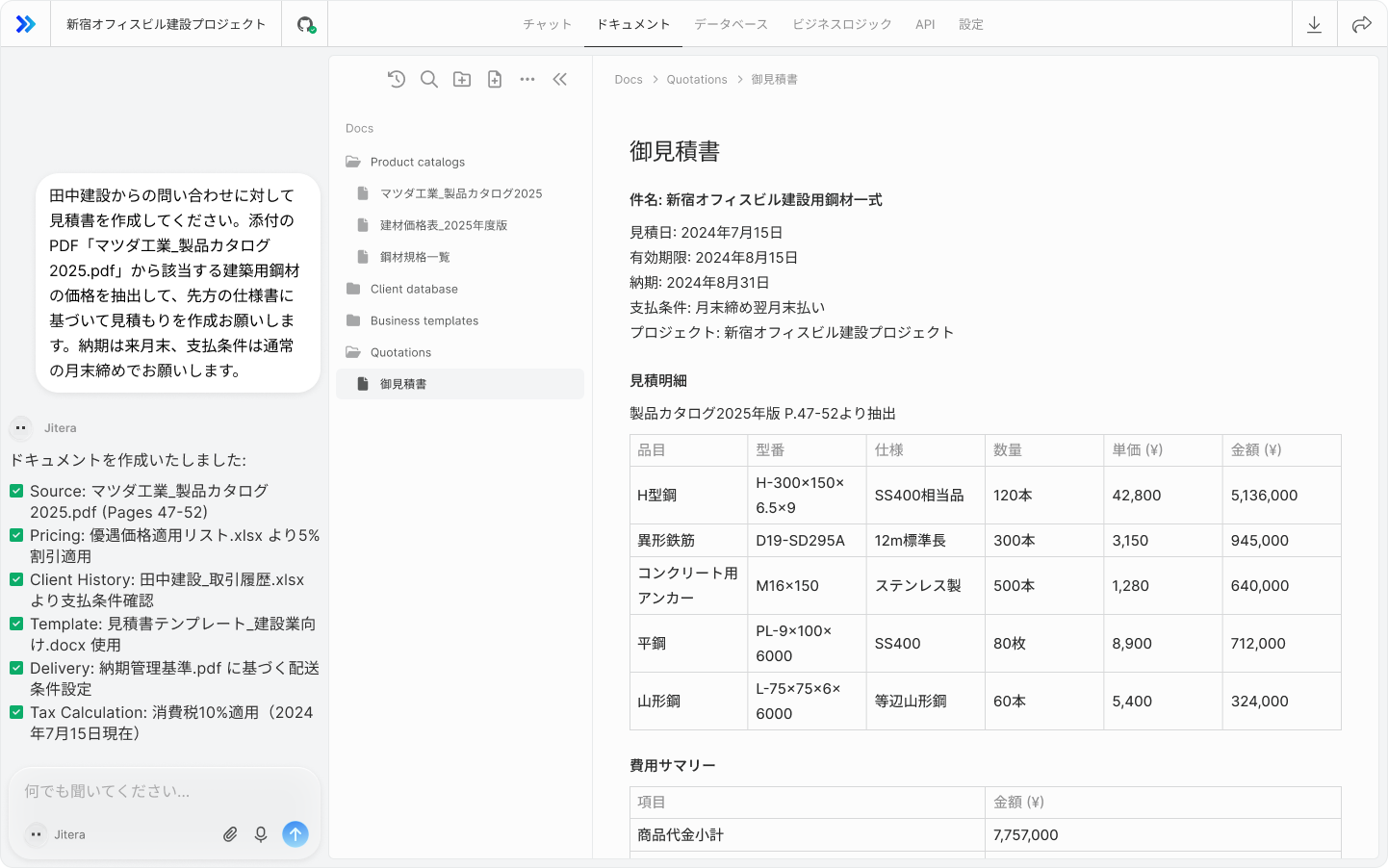Viewport: 1388px width, 868px height.
Task: Attach a file with the paperclip icon
Action: pyautogui.click(x=230, y=834)
